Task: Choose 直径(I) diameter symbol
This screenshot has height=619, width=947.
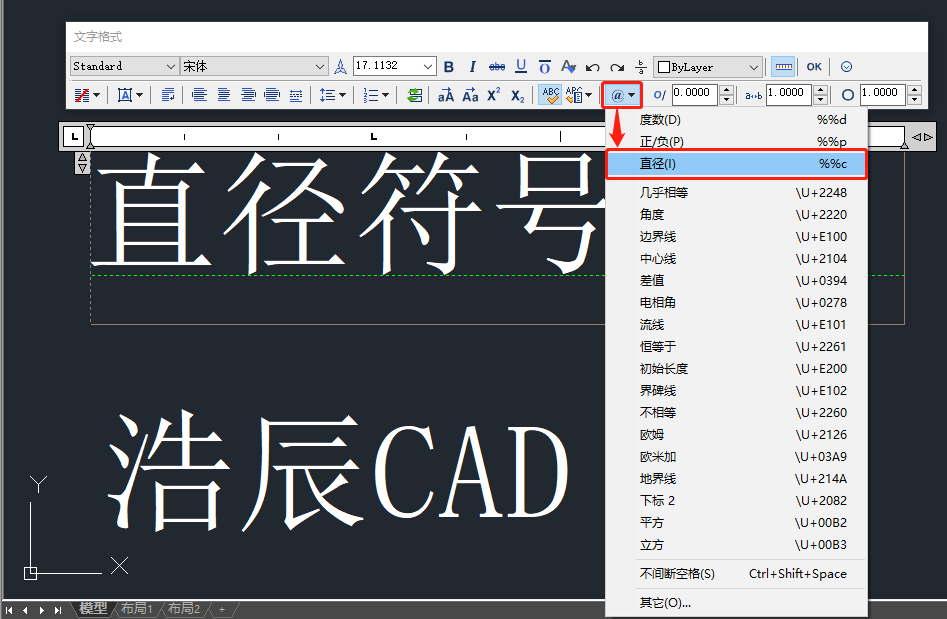Action: 737,164
